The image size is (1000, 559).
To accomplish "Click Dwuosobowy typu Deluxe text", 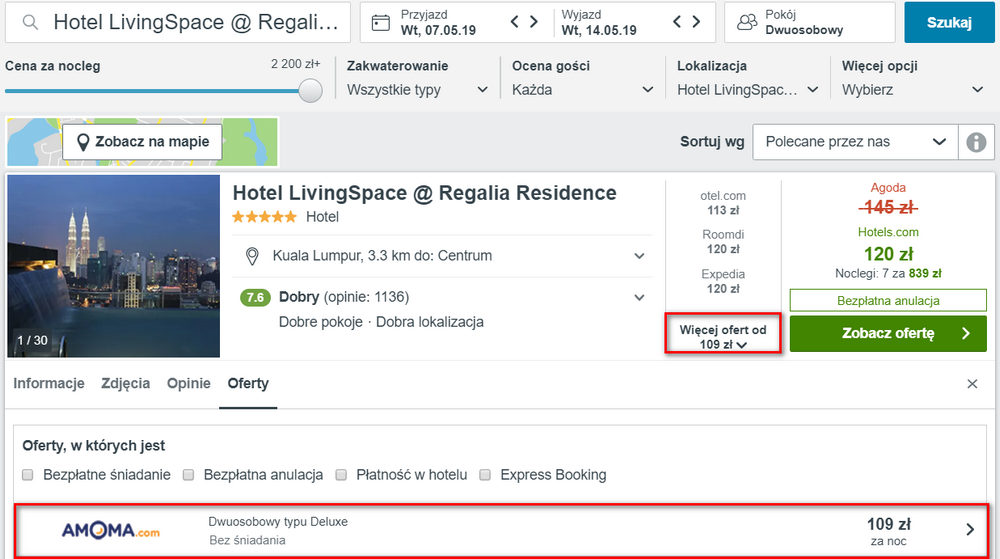I will [278, 521].
